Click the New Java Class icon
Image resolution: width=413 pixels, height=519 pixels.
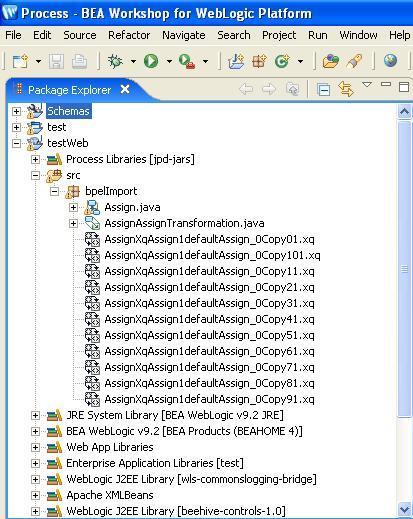282,61
